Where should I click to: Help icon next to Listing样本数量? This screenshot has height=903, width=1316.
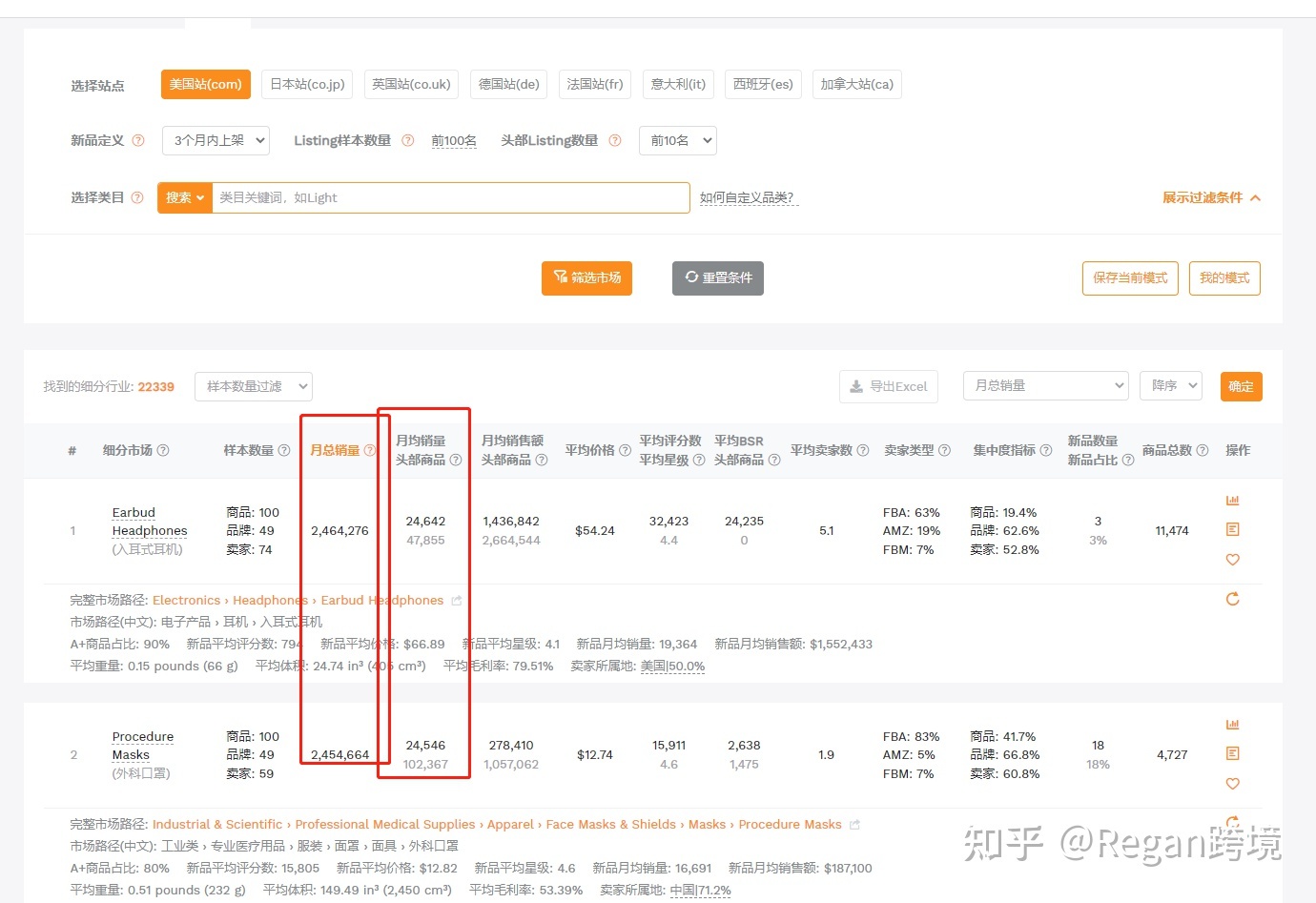click(x=408, y=140)
